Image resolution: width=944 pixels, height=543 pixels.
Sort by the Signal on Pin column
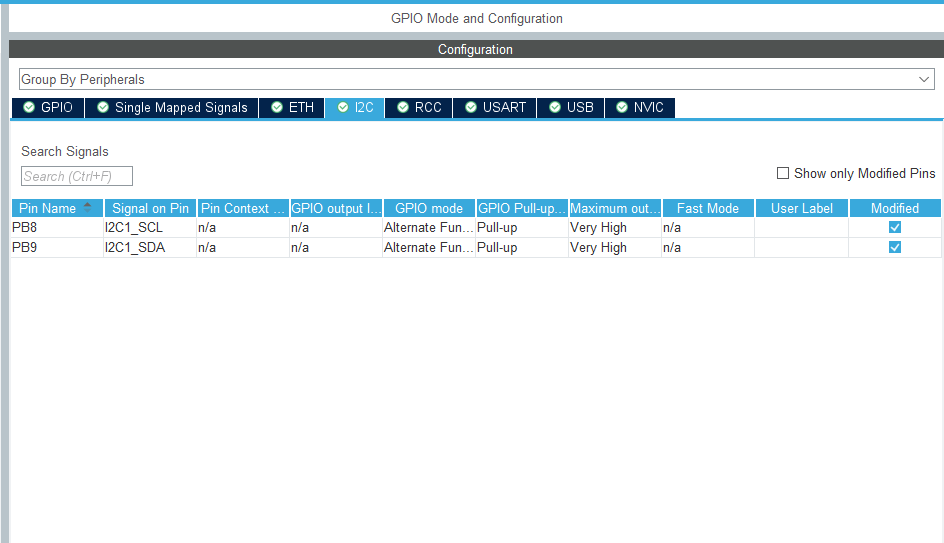[x=151, y=208]
